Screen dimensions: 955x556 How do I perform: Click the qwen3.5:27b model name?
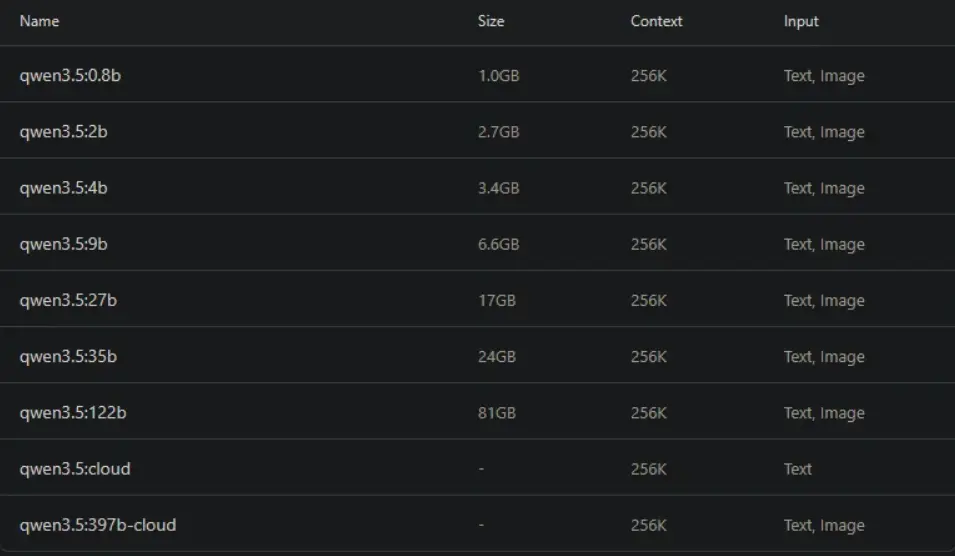click(68, 300)
